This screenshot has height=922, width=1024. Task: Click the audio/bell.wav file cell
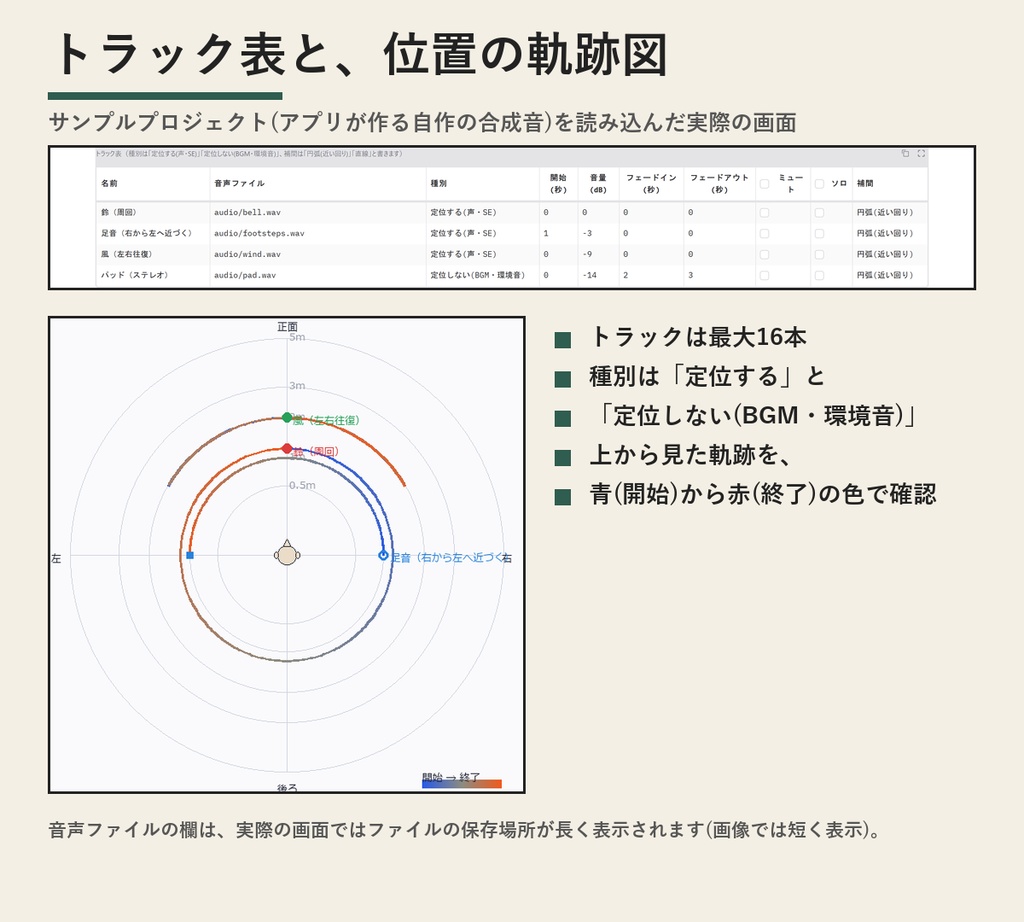pyautogui.click(x=318, y=213)
